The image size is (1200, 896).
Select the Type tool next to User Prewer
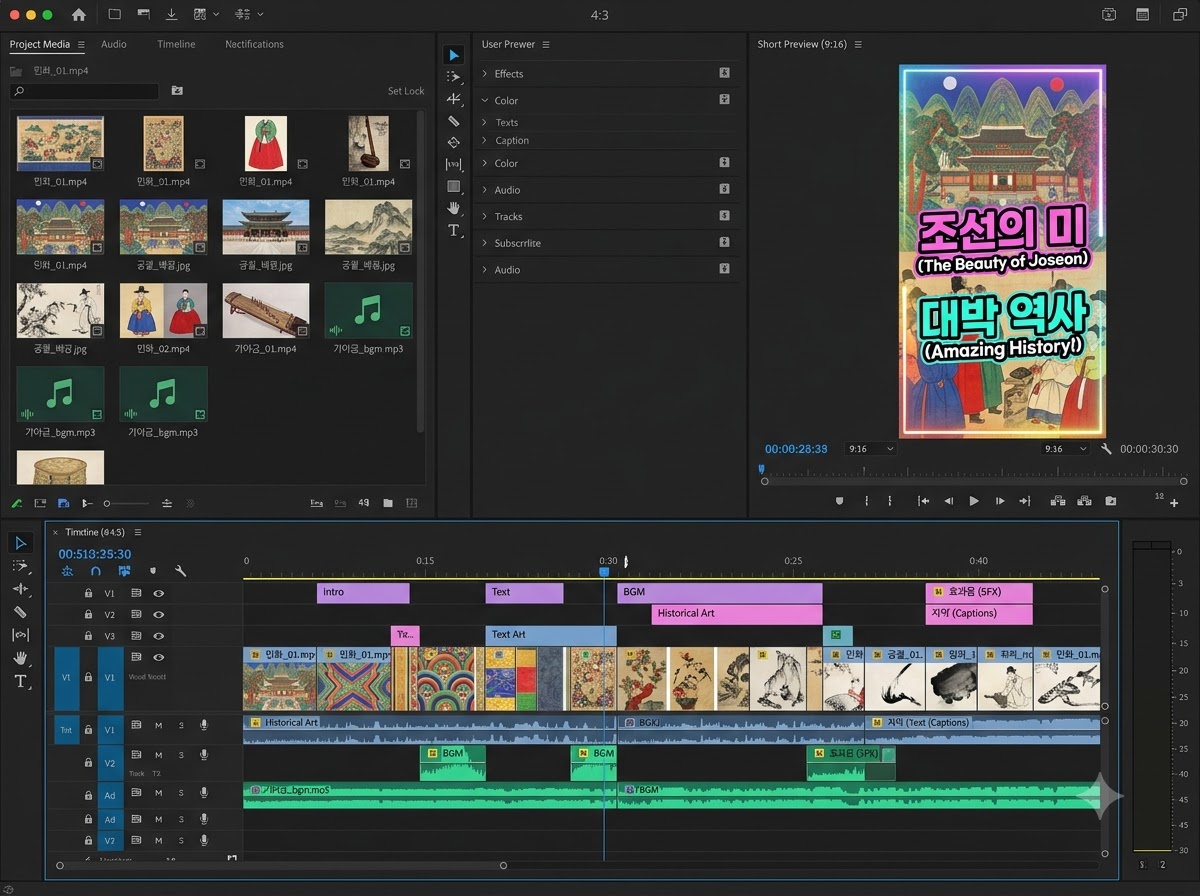coord(454,230)
